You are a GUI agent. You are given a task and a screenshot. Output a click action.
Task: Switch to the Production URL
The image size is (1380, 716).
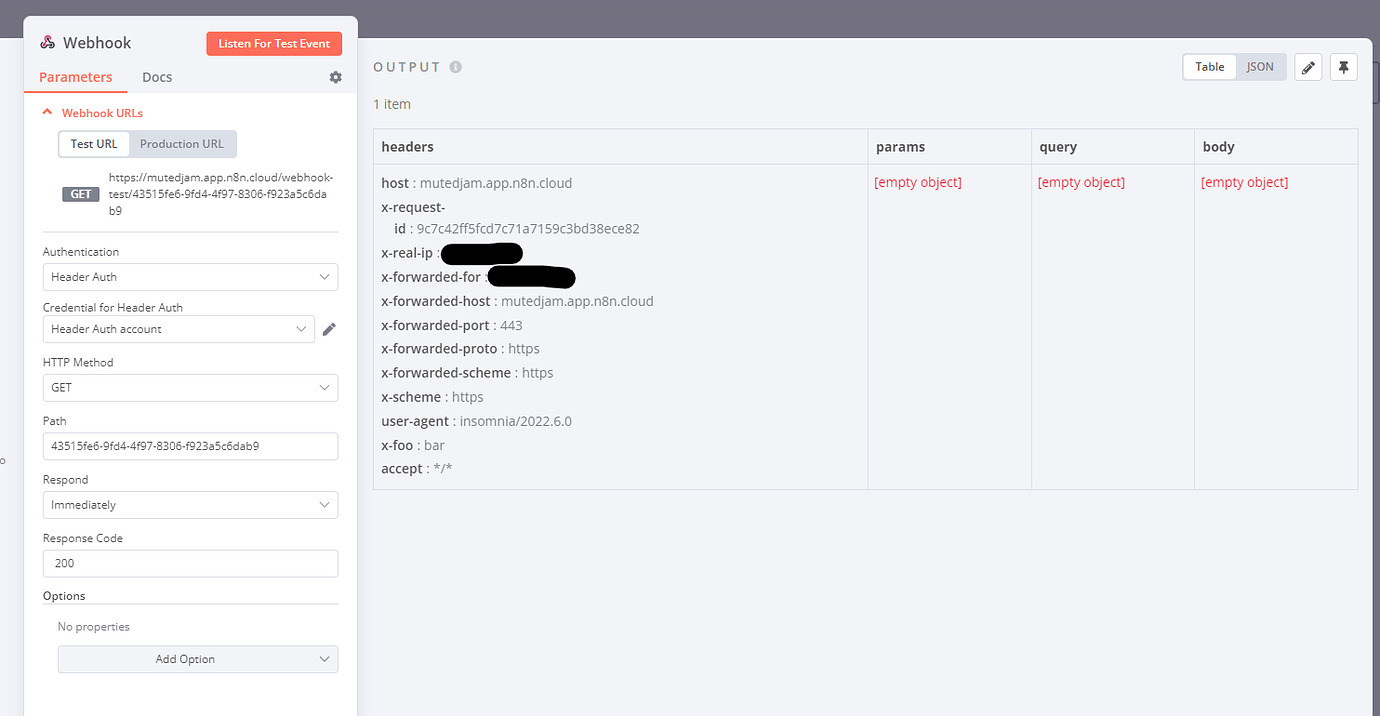pos(181,143)
